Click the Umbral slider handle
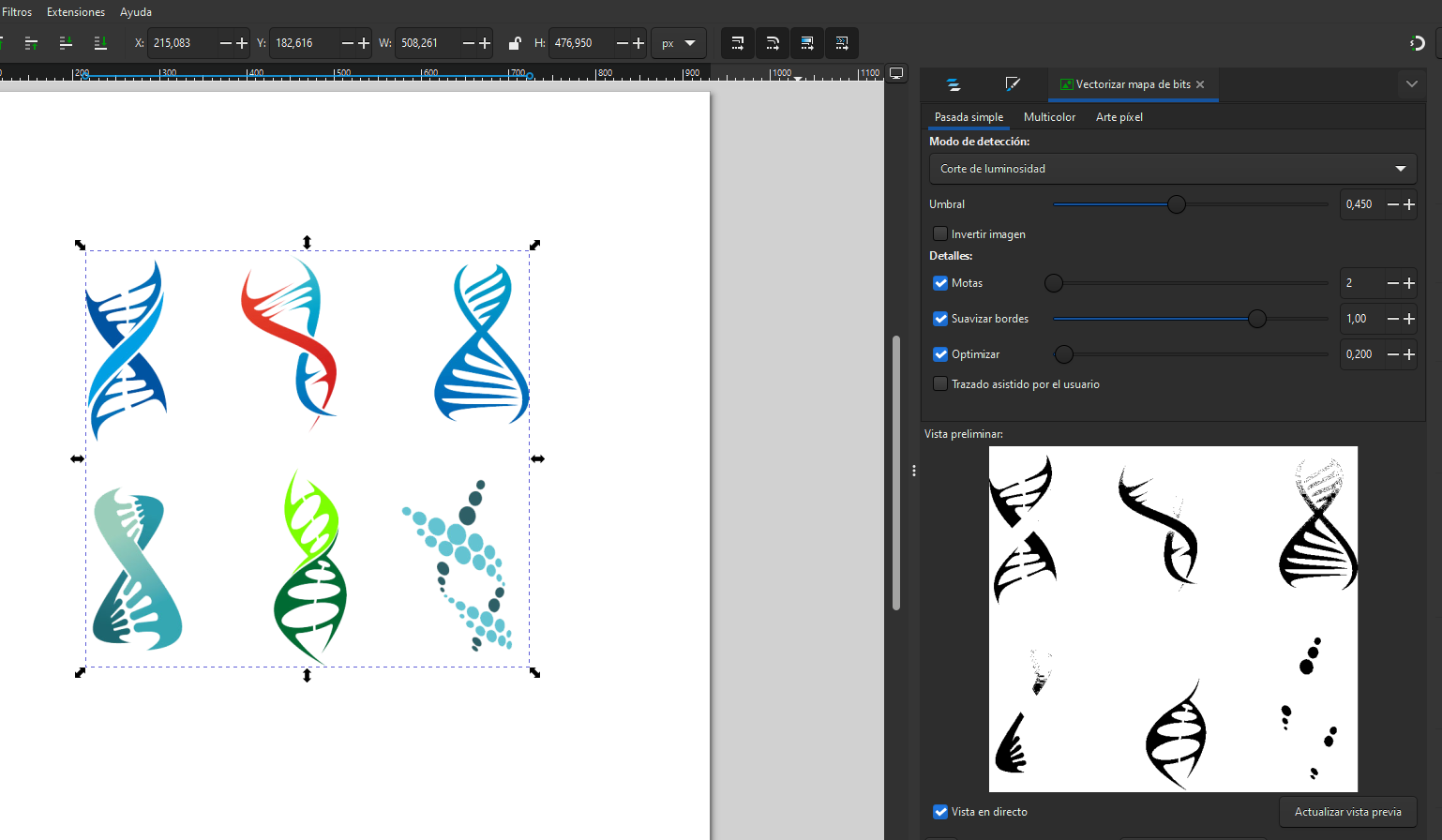Viewport: 1442px width, 840px height. (1177, 204)
